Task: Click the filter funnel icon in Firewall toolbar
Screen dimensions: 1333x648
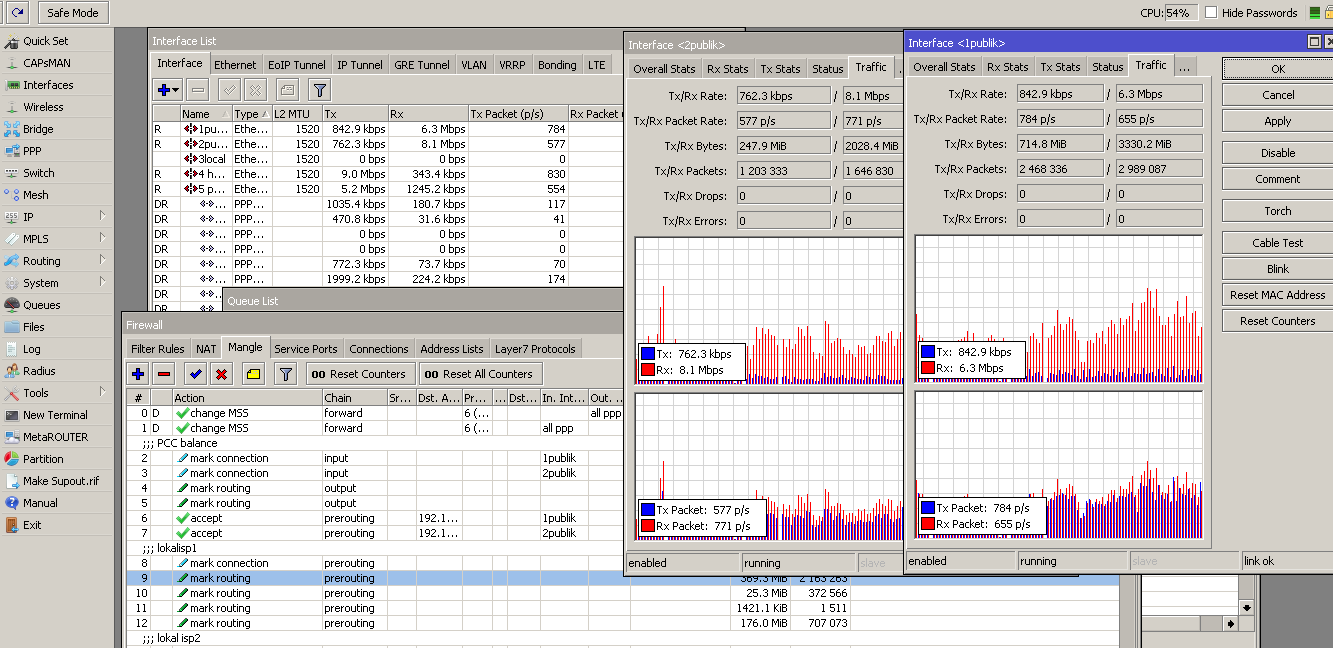Action: [286, 374]
